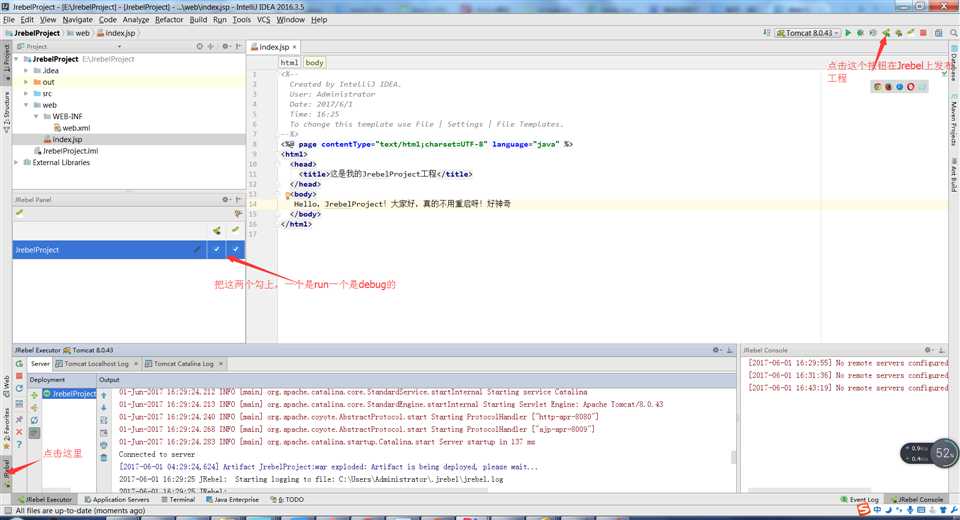Clear output with the trash icon

(103, 458)
